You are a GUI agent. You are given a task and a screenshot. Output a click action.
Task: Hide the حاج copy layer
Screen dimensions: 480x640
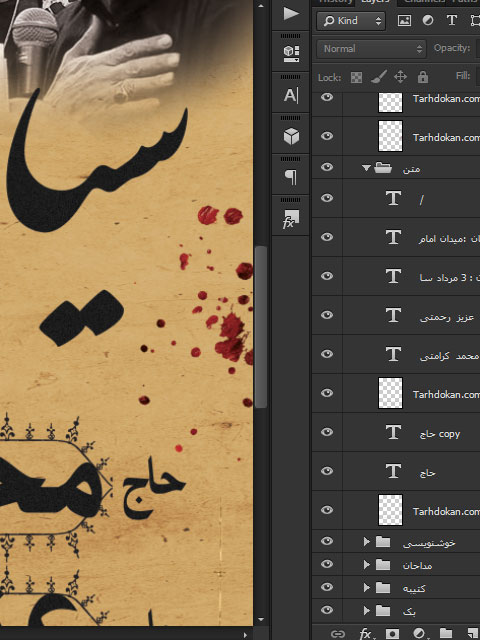tap(327, 431)
